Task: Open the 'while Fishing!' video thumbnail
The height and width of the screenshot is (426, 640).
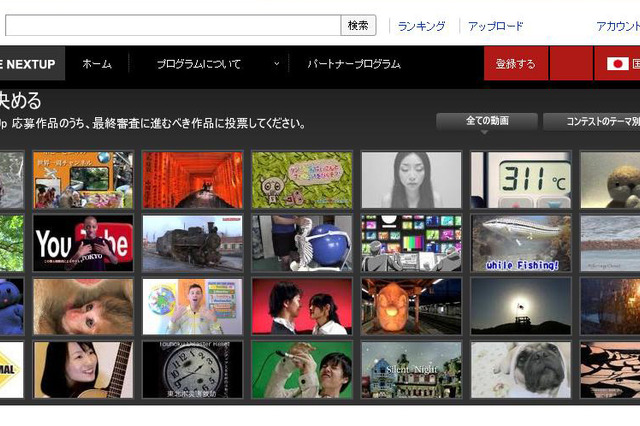Action: tap(521, 243)
